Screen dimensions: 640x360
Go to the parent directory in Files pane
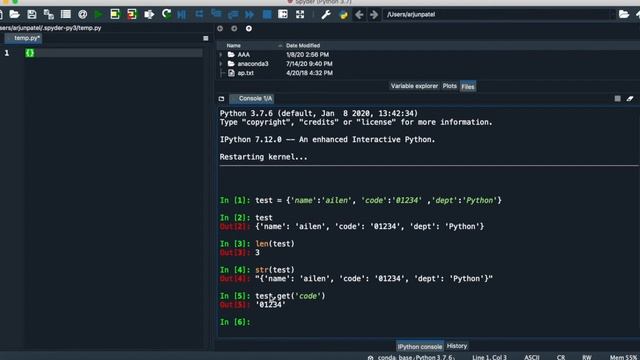coord(249,29)
